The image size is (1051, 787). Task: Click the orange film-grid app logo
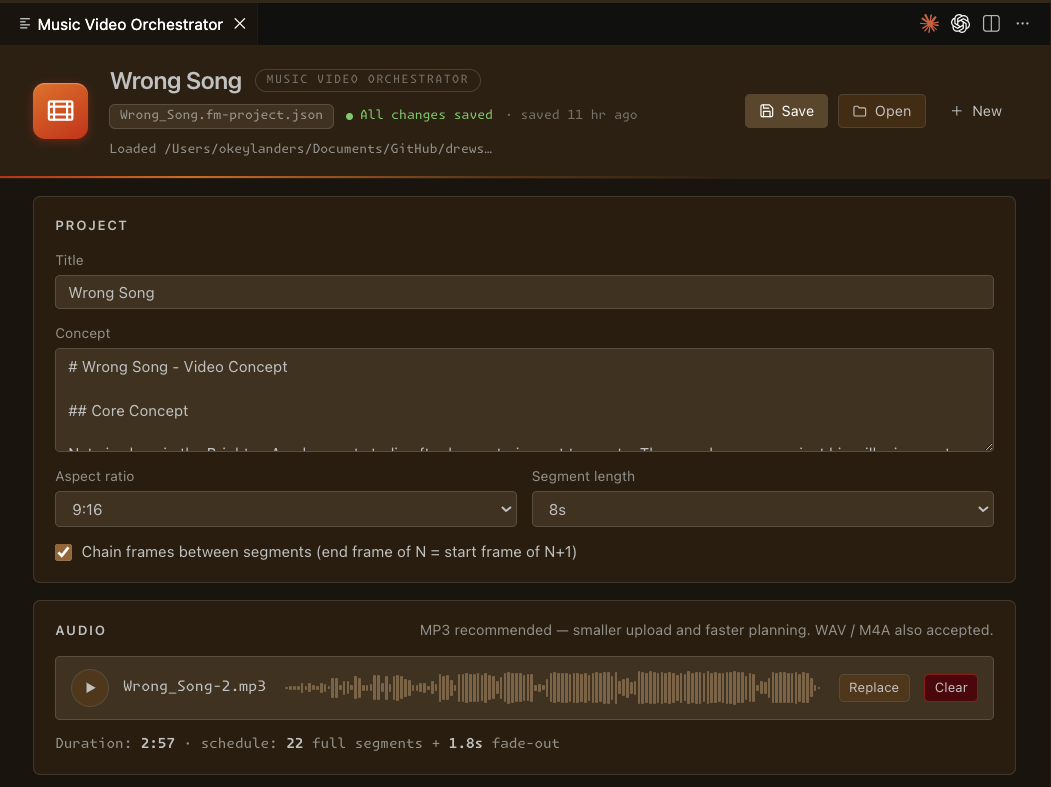click(60, 111)
